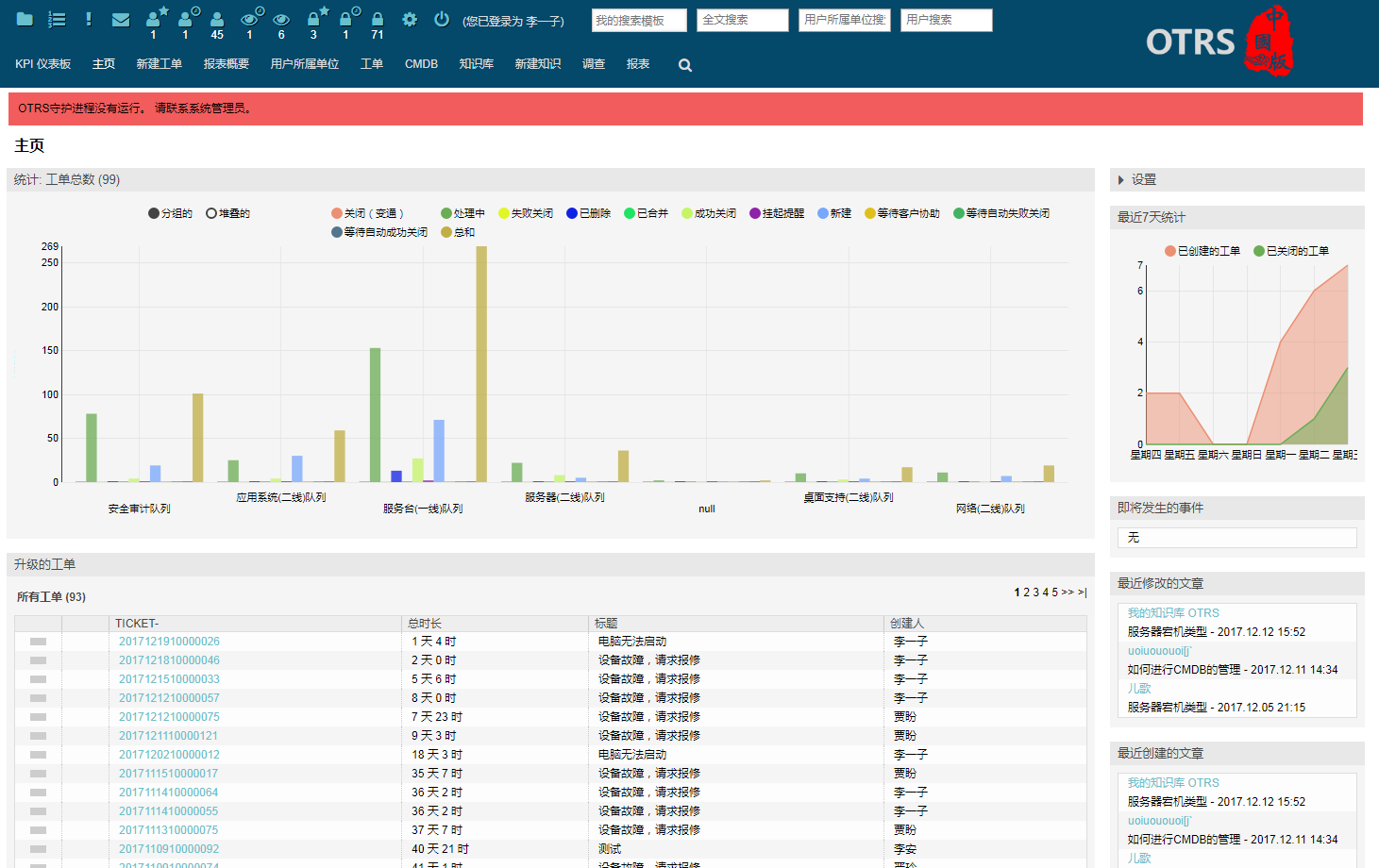Click the power logout icon
Viewport: 1379px width, 868px height.
click(x=441, y=19)
